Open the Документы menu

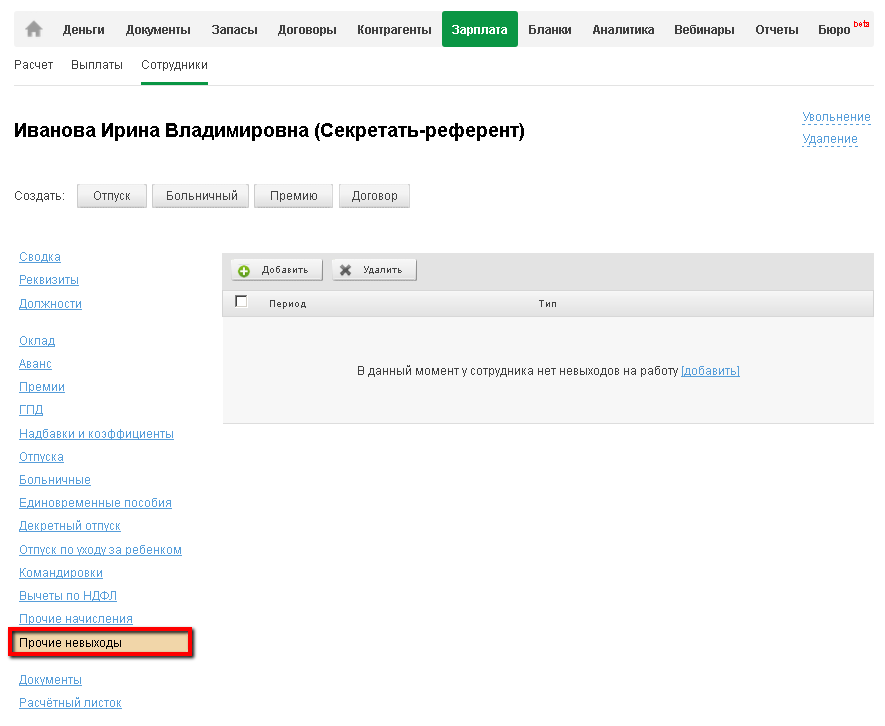[158, 29]
